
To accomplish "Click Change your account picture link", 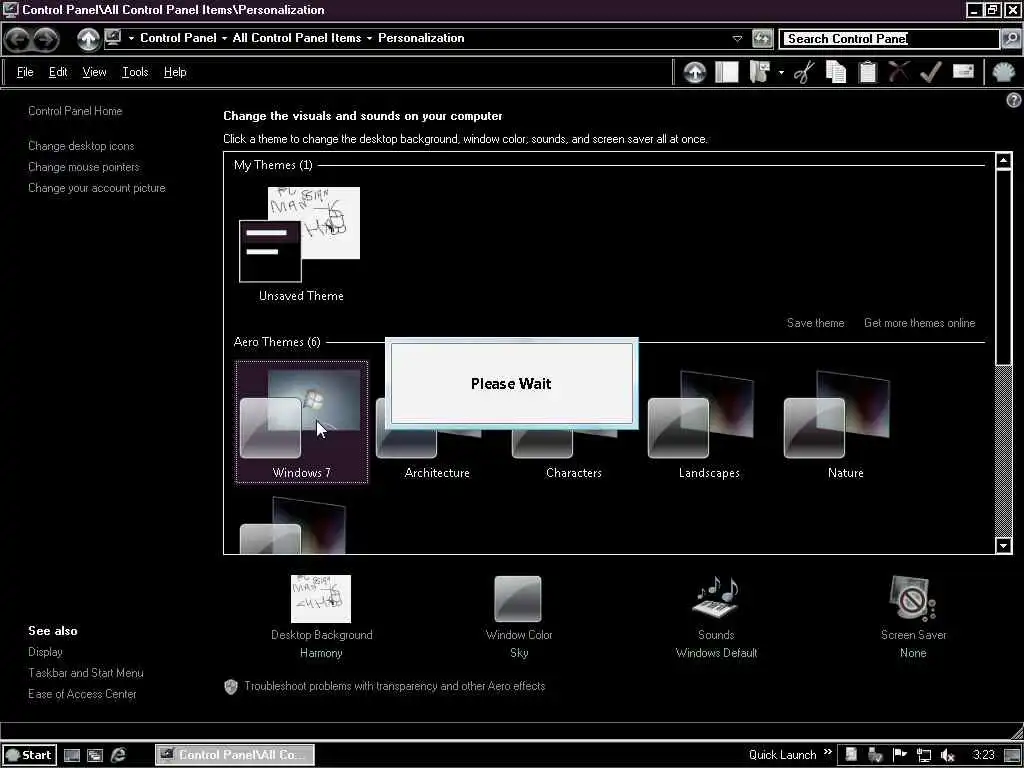I will coord(97,188).
